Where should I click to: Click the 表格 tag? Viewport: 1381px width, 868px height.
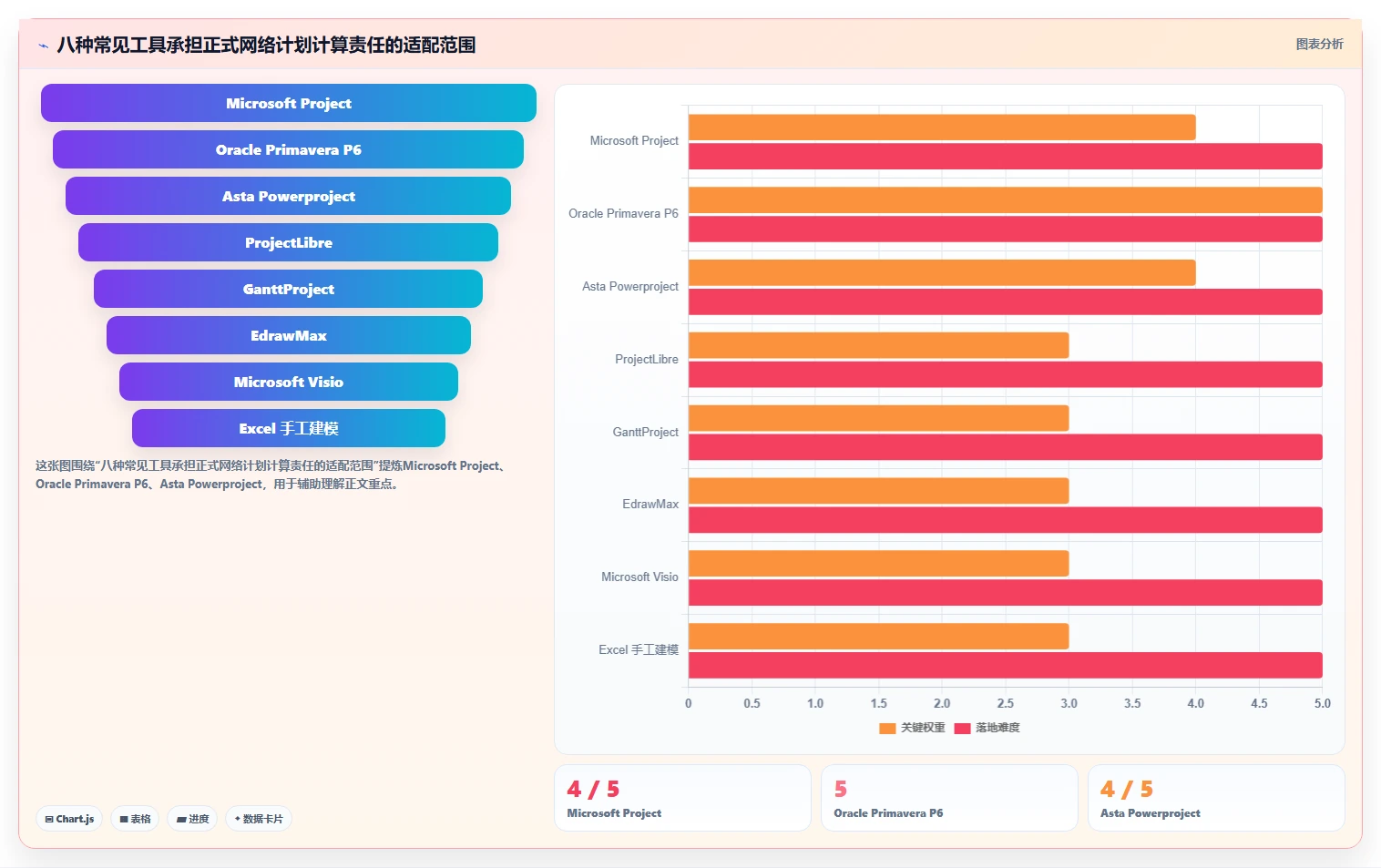(135, 819)
